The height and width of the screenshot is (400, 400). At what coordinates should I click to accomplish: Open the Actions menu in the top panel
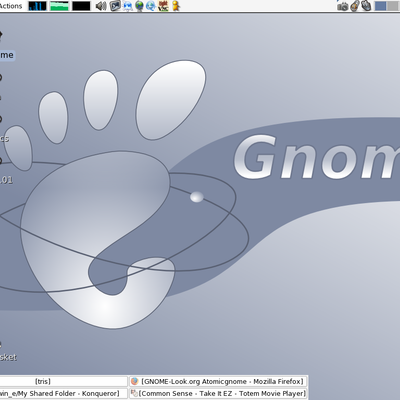10,6
